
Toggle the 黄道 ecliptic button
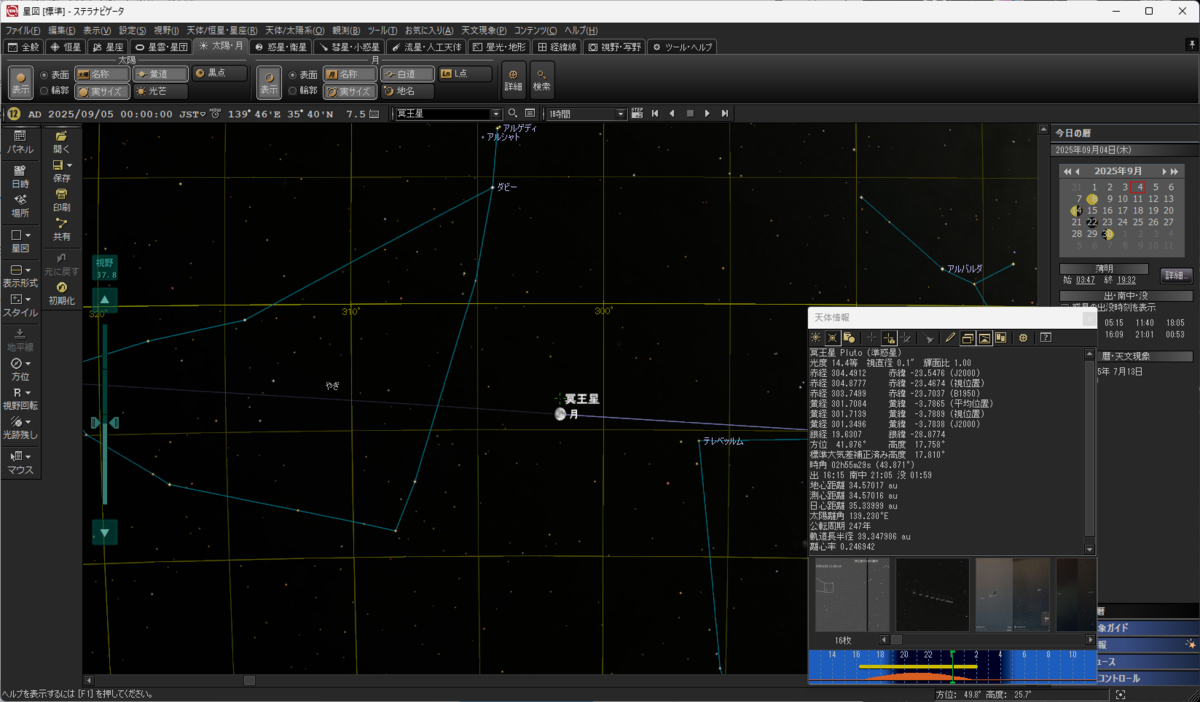pos(161,74)
